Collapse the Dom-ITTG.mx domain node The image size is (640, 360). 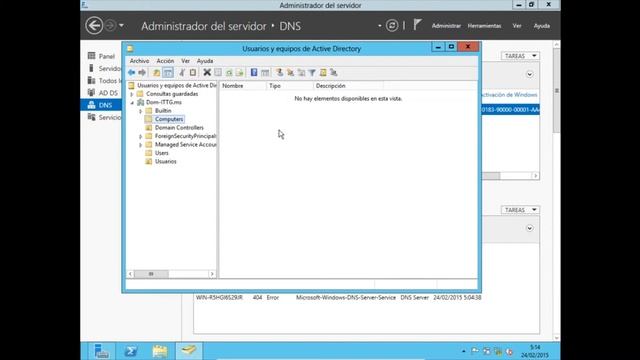(132, 103)
